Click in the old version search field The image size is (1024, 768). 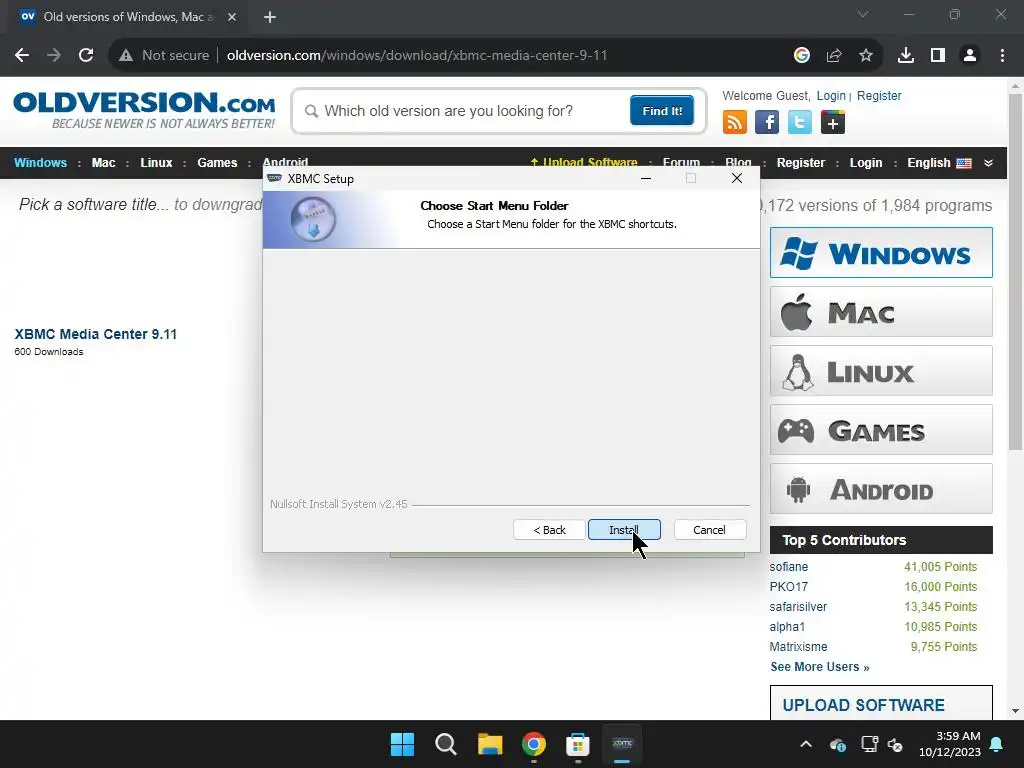coord(464,111)
